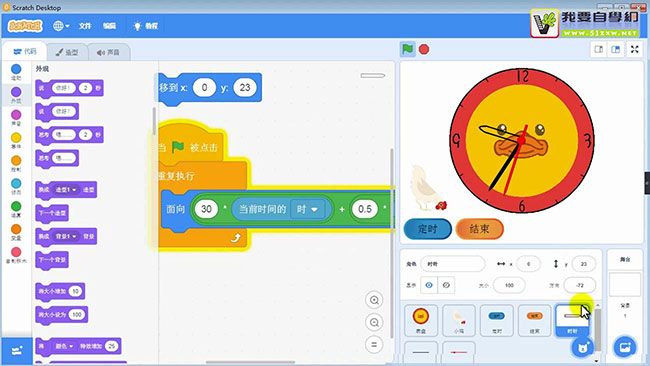Click the blue 定时 button on stage

coord(427,229)
